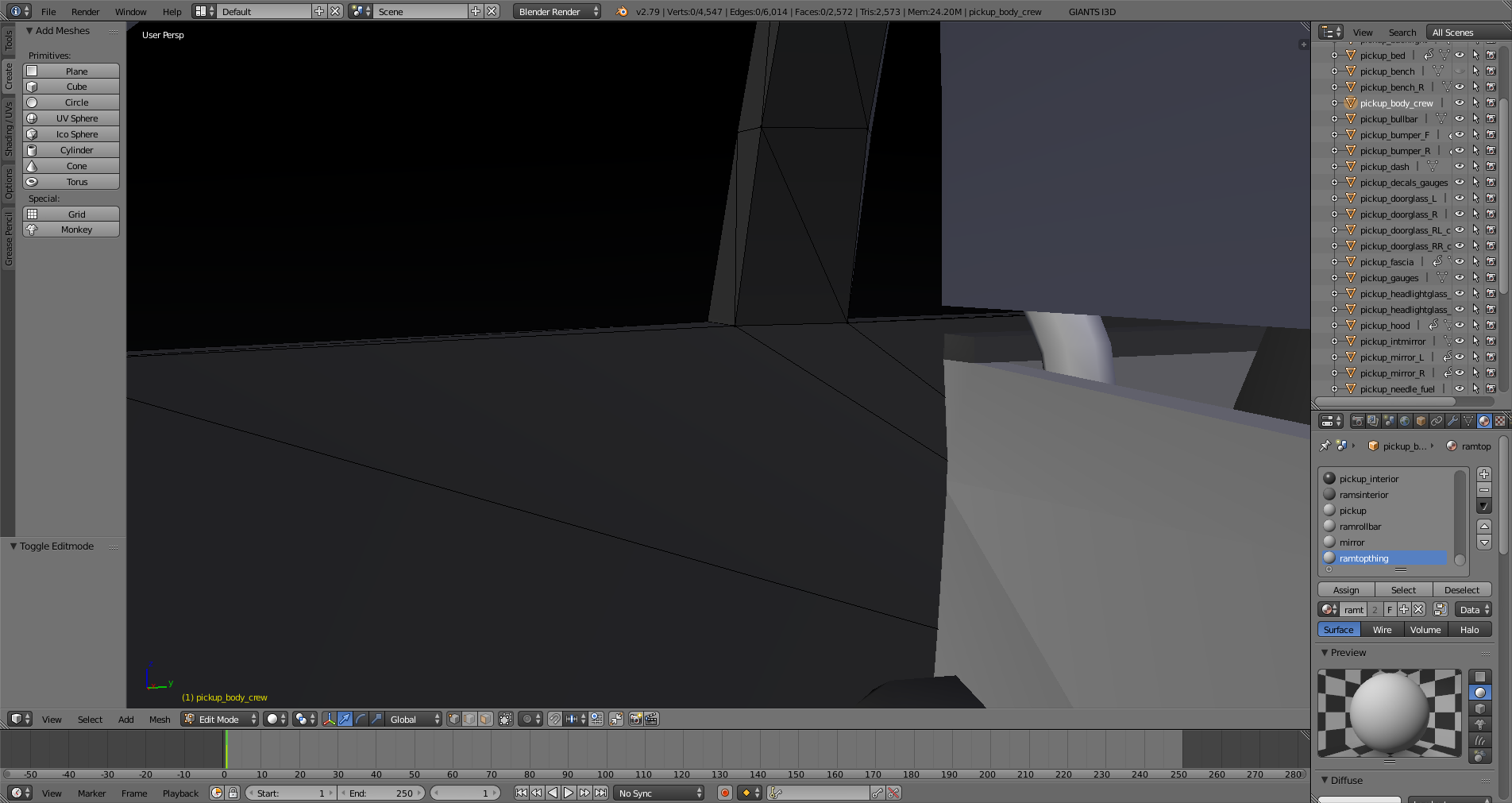The image size is (1512, 803).
Task: Open the Window menu
Action: 131,11
